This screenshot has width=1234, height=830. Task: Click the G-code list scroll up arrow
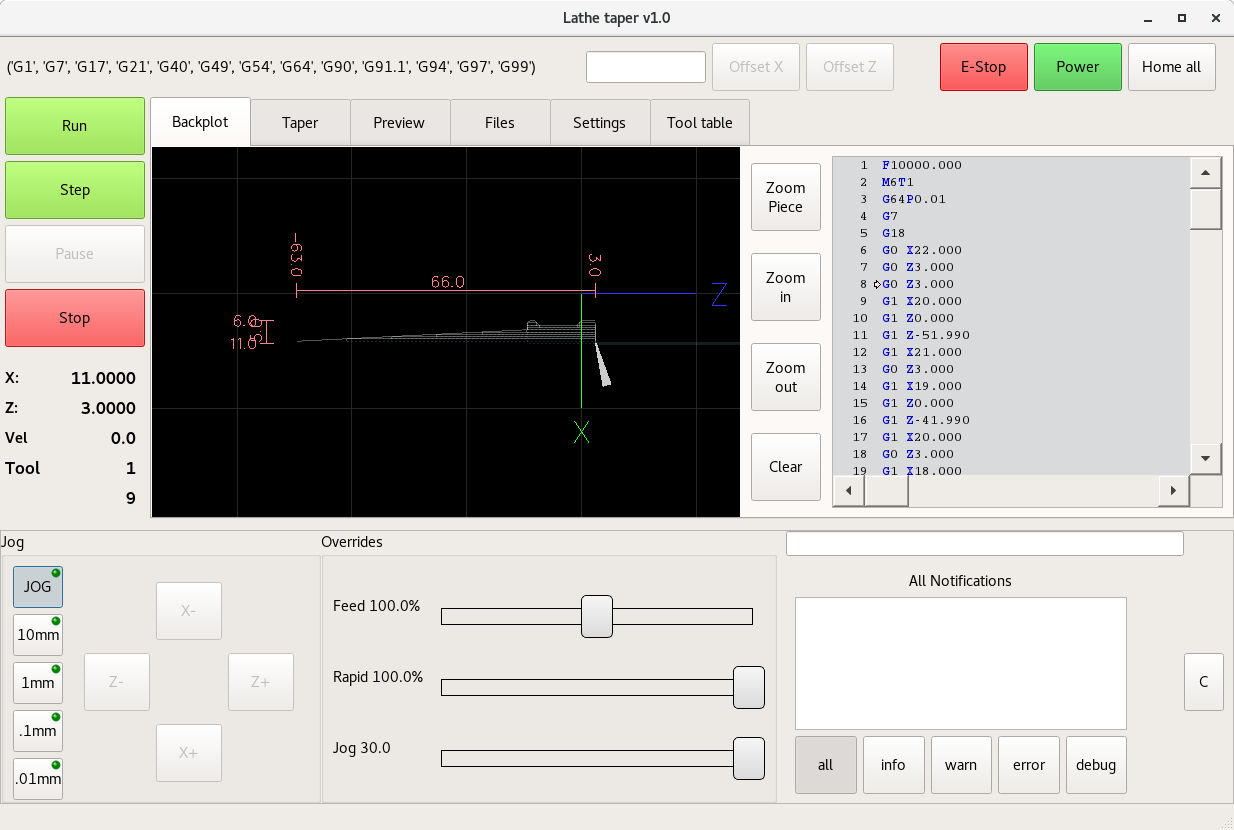pyautogui.click(x=1205, y=173)
